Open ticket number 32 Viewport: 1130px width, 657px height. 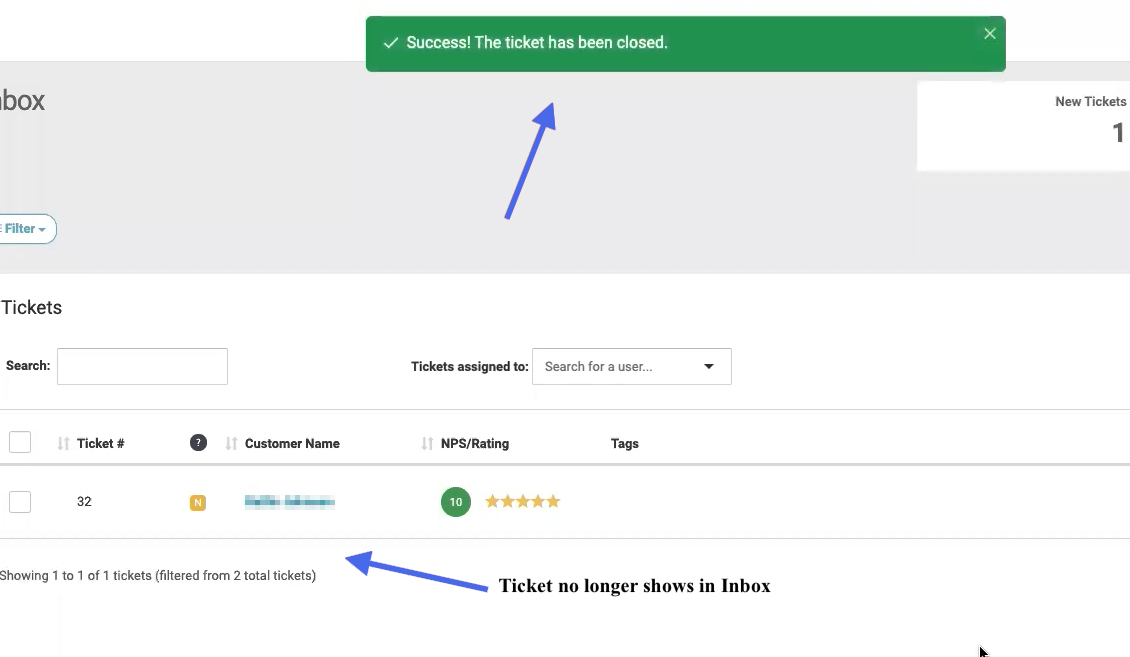84,501
